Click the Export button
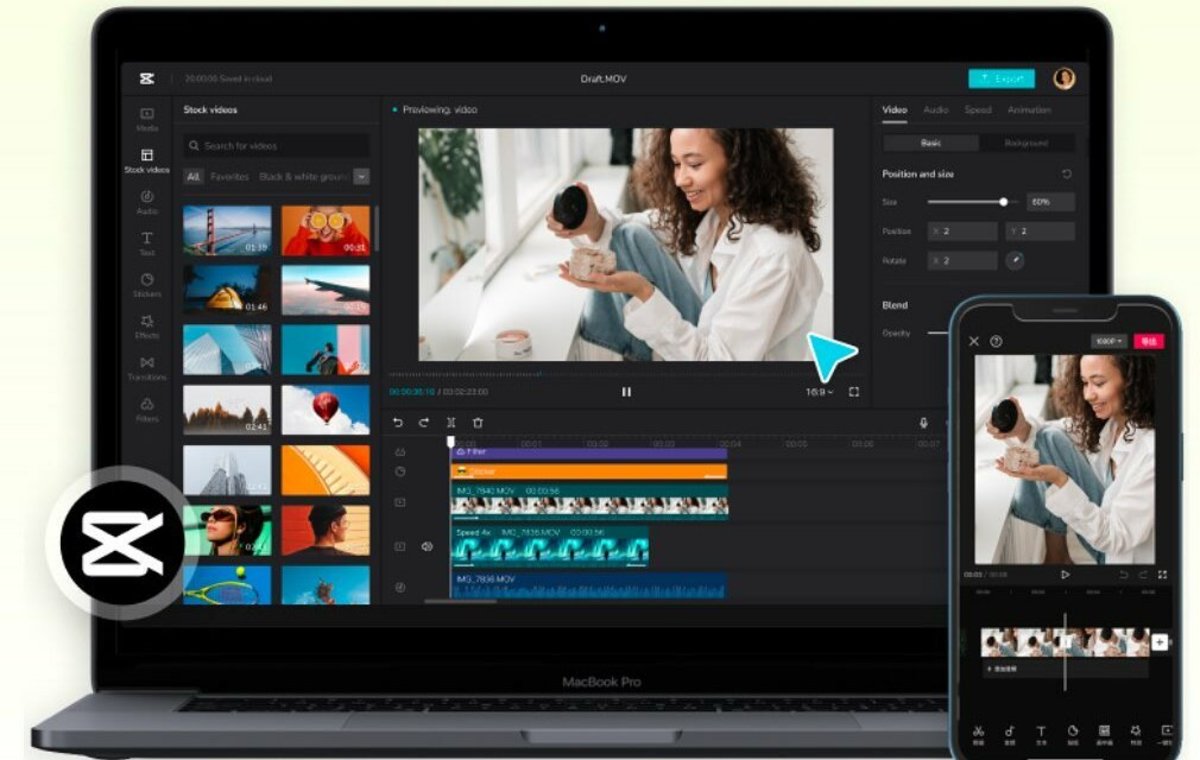This screenshot has width=1200, height=760. pos(1001,77)
